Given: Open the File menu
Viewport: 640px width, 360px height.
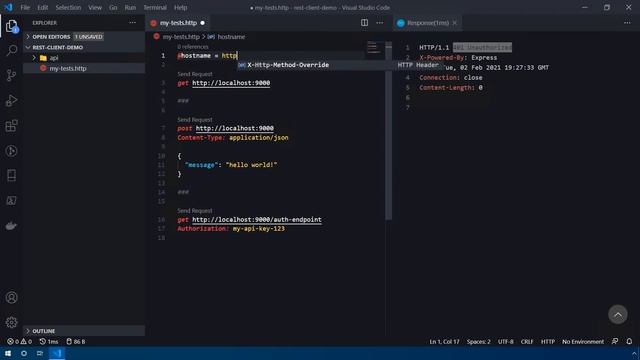Looking at the screenshot, I should pyautogui.click(x=25, y=8).
